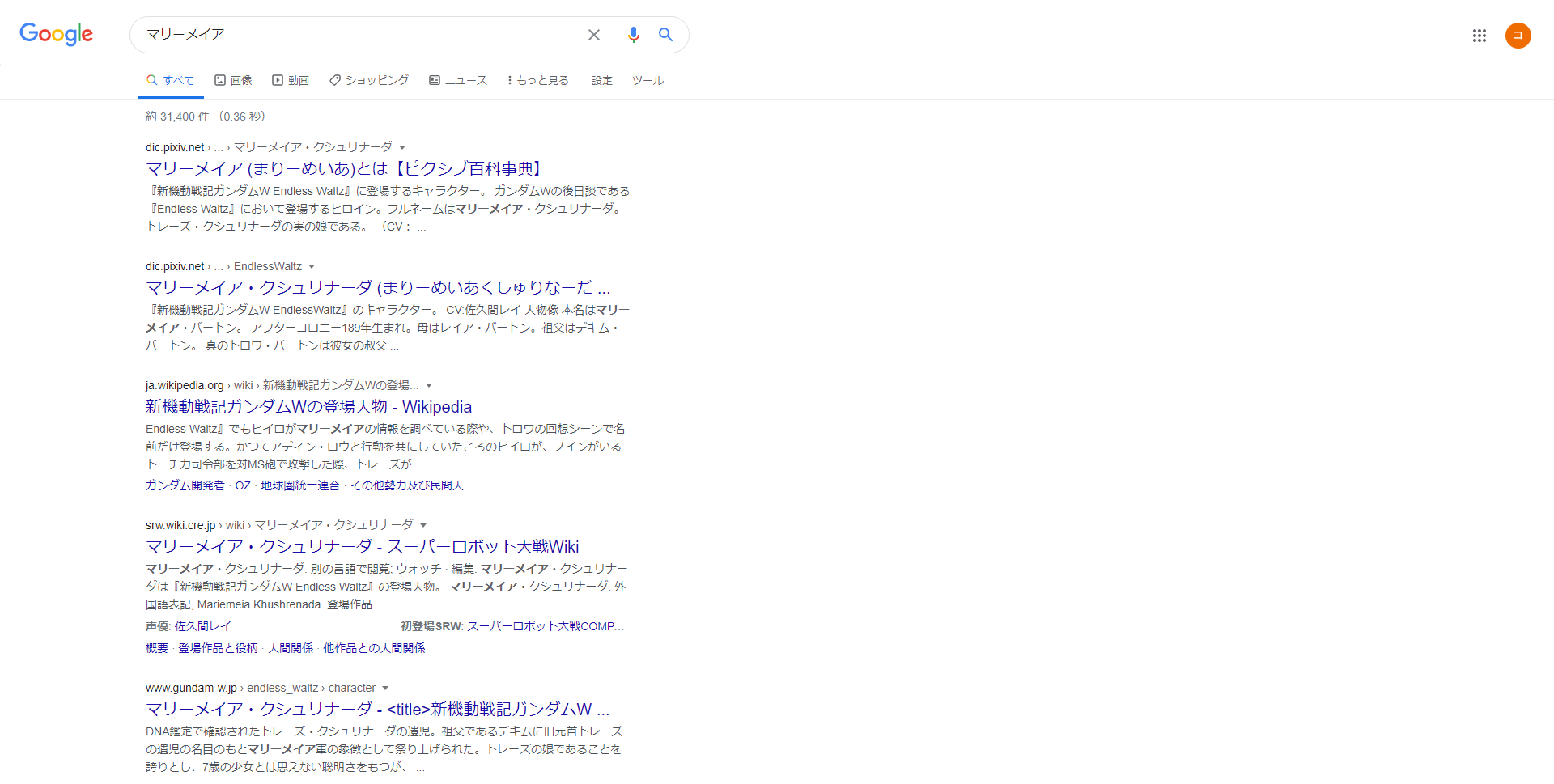The height and width of the screenshot is (784, 1554).
Task: Open the ツール (Tools) menu
Action: [x=647, y=81]
